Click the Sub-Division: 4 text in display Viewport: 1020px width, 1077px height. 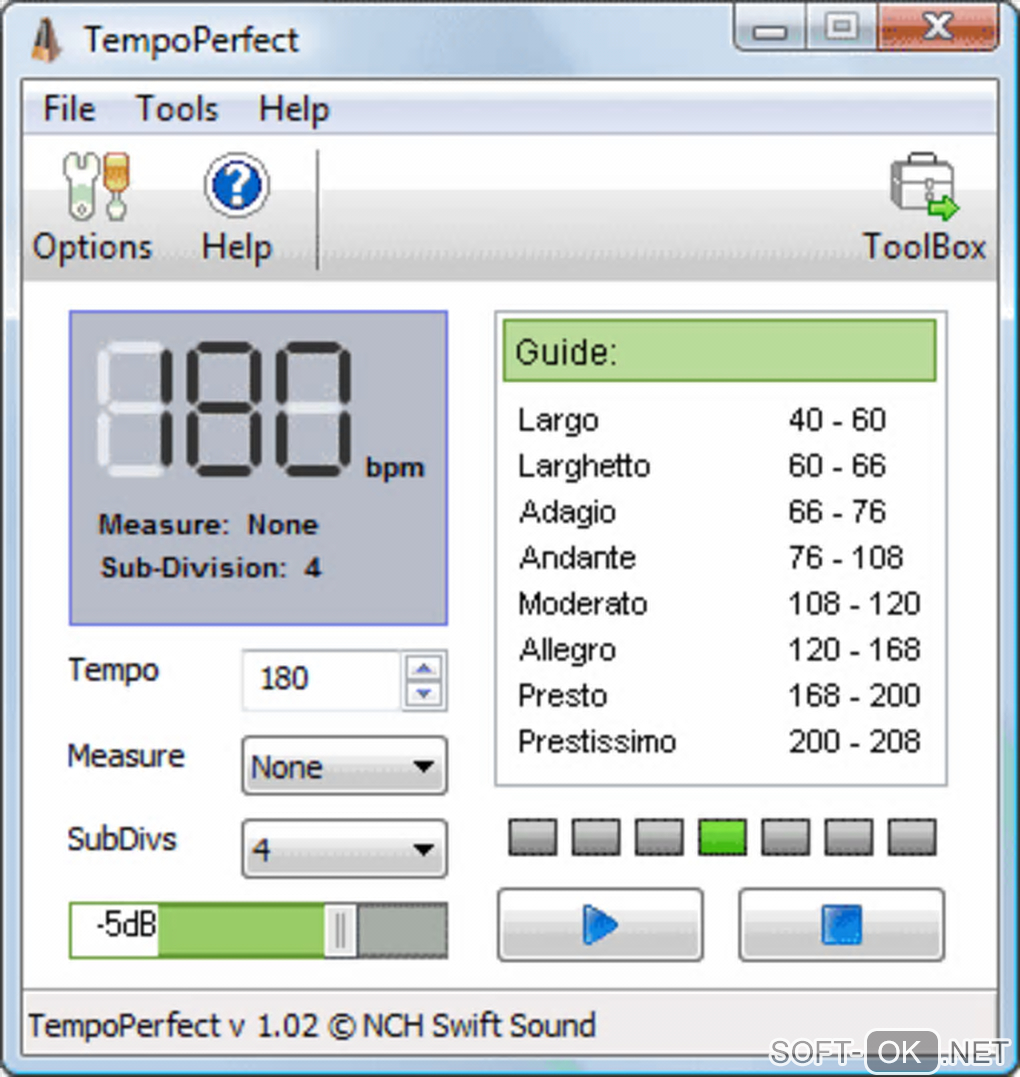211,568
